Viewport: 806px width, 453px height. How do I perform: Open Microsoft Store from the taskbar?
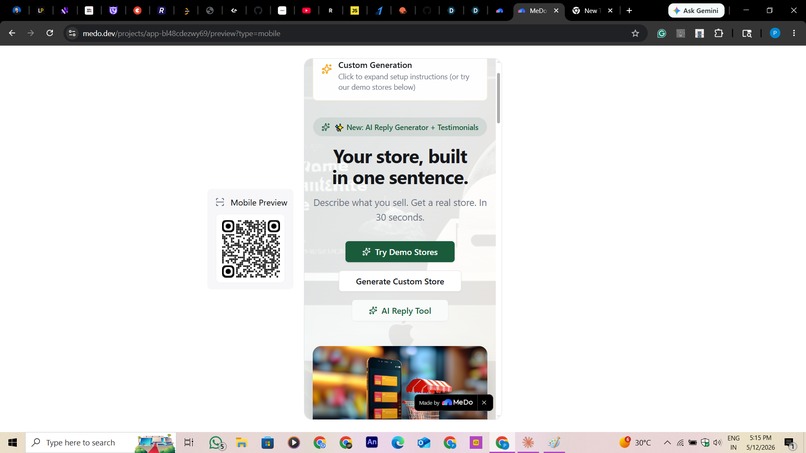(x=267, y=442)
